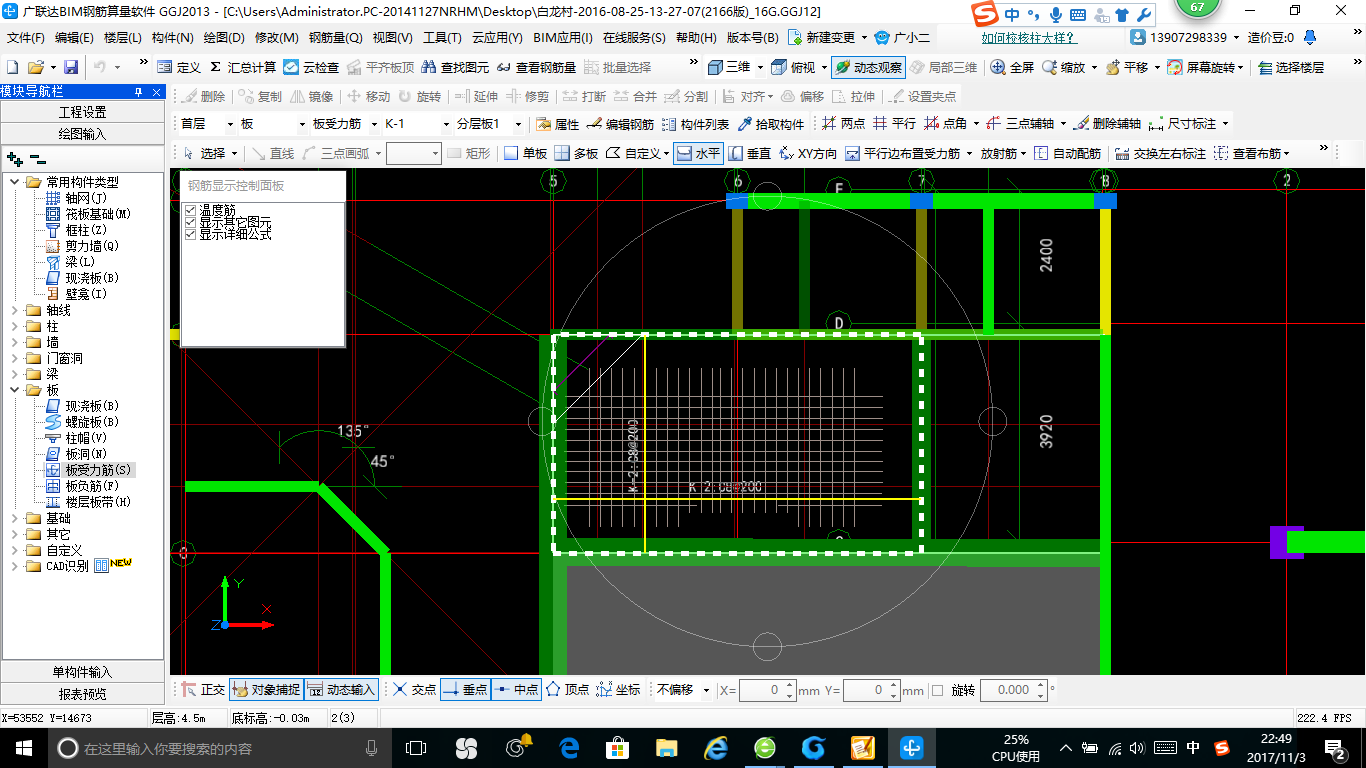Select the 平移 pan tool
1366x768 pixels.
point(1127,67)
